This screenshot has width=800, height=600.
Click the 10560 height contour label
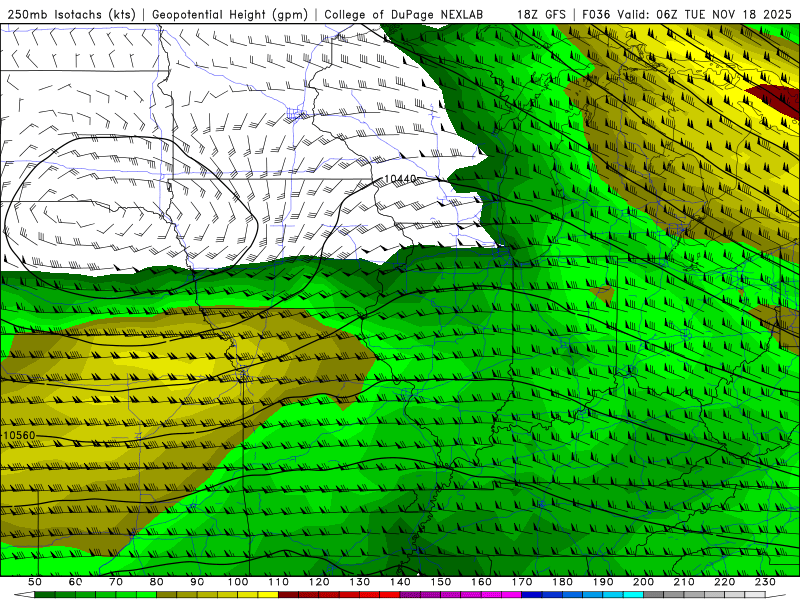tap(19, 435)
